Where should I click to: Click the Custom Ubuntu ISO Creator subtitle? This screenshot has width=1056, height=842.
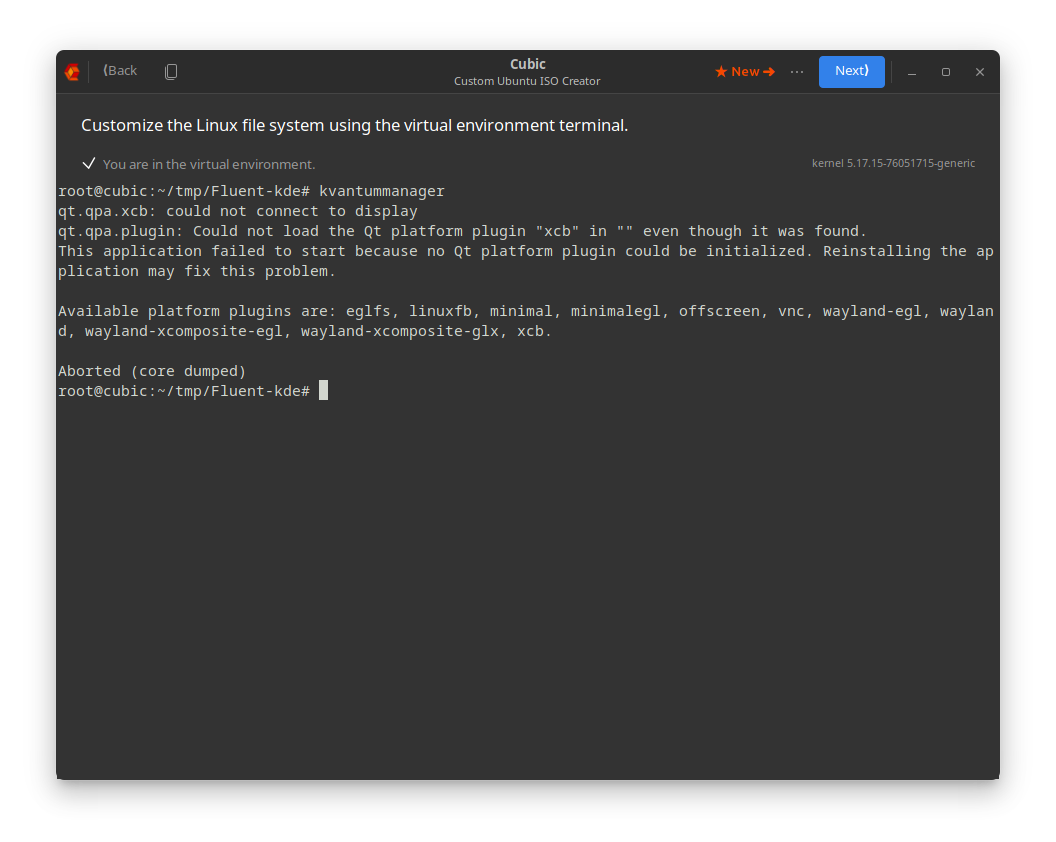click(x=527, y=81)
